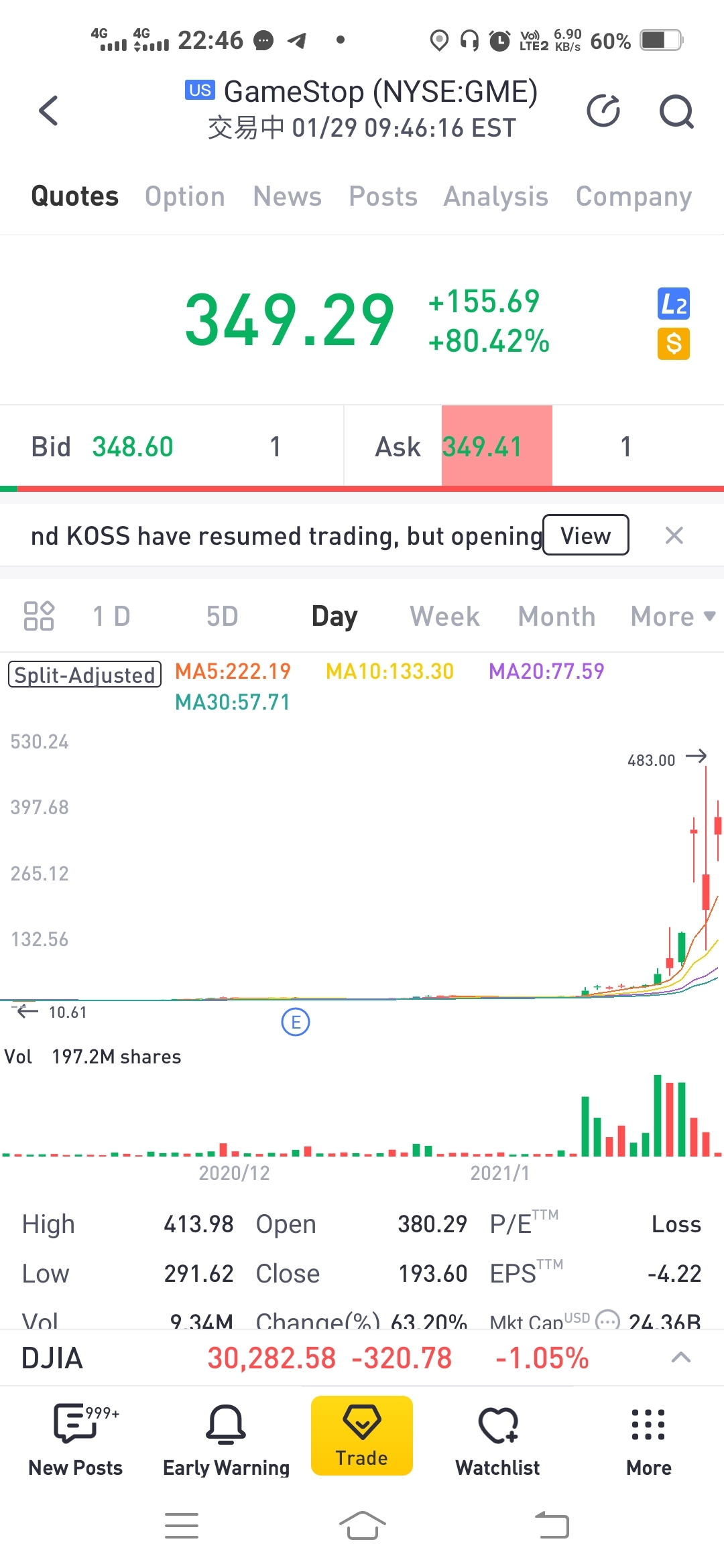Tap the High 413.98 value

click(x=198, y=1224)
